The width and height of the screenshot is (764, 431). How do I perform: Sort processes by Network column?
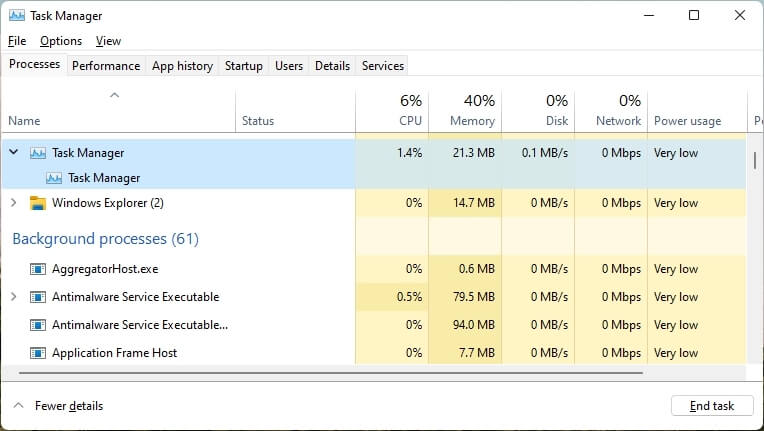pyautogui.click(x=611, y=111)
